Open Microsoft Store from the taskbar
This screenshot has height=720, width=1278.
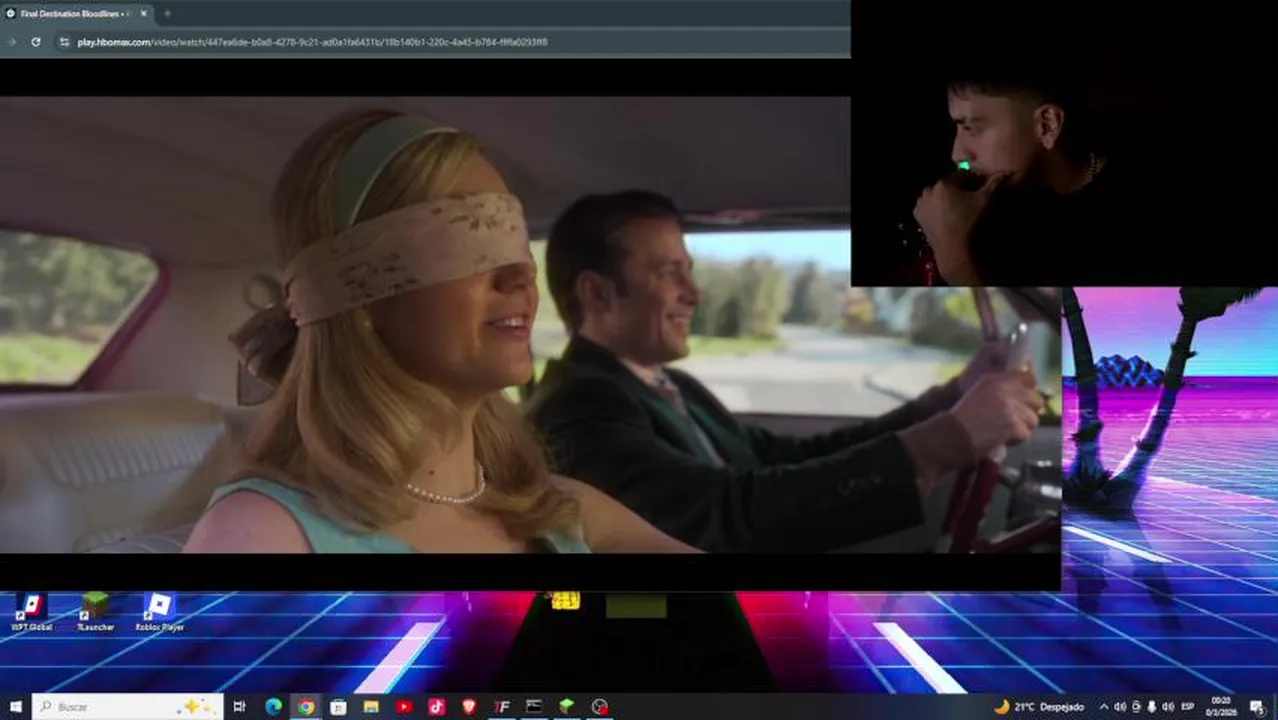point(338,706)
